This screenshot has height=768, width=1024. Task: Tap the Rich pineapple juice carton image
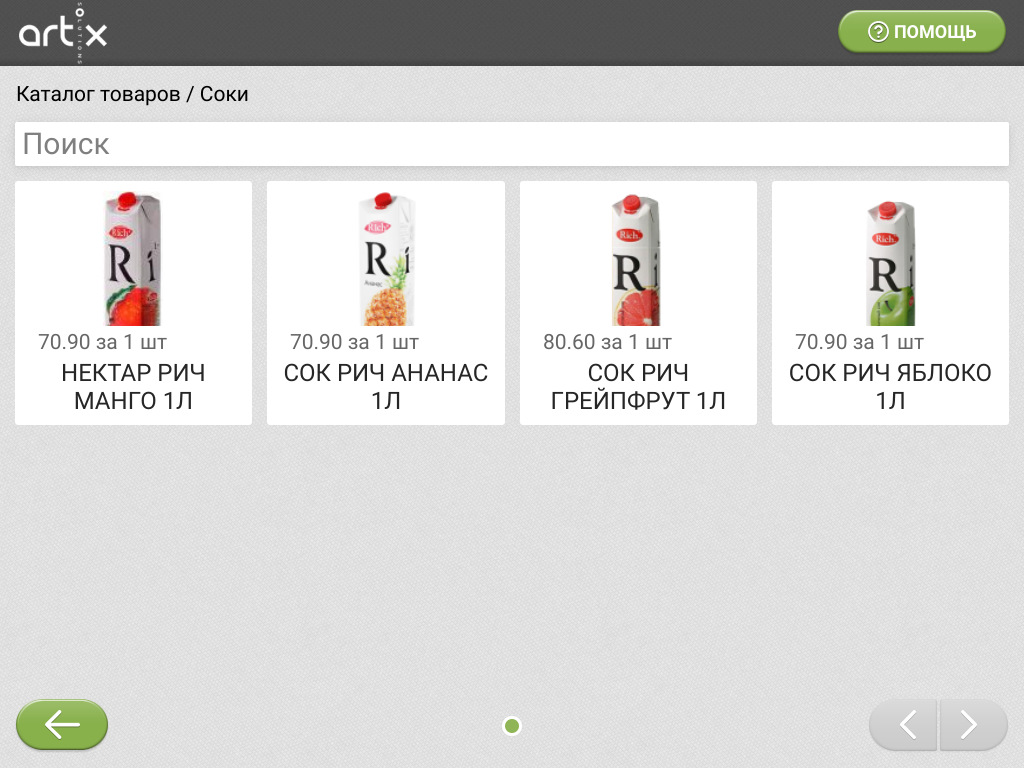coord(386,259)
